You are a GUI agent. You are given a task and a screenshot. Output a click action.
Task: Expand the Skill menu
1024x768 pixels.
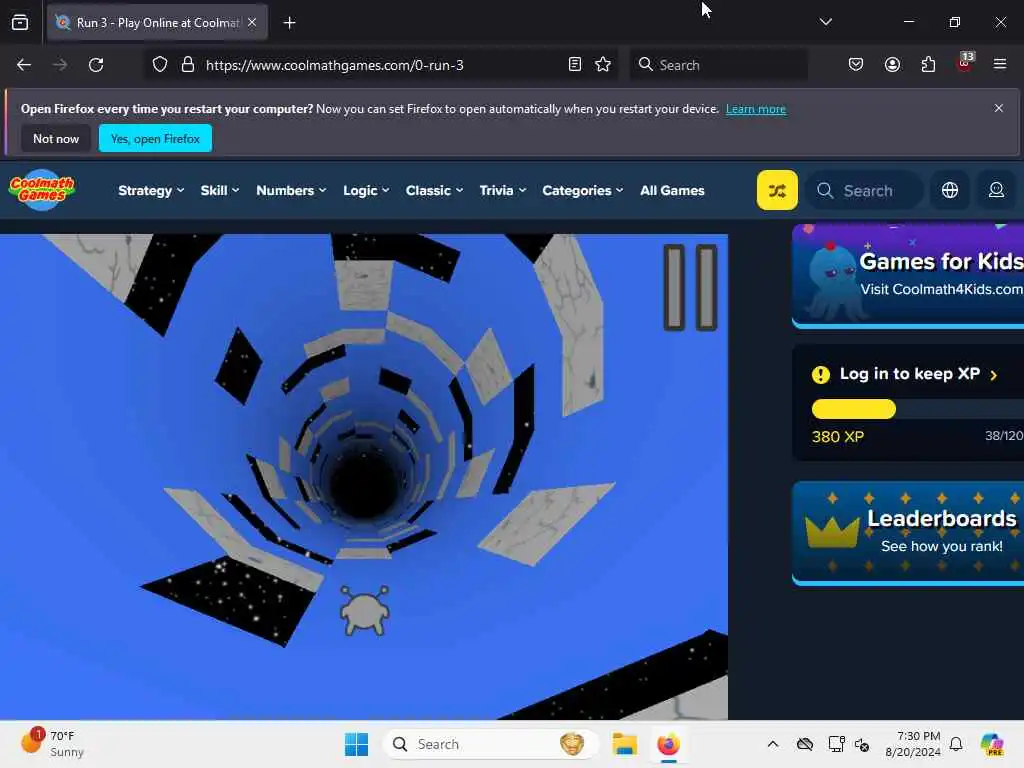tap(219, 191)
